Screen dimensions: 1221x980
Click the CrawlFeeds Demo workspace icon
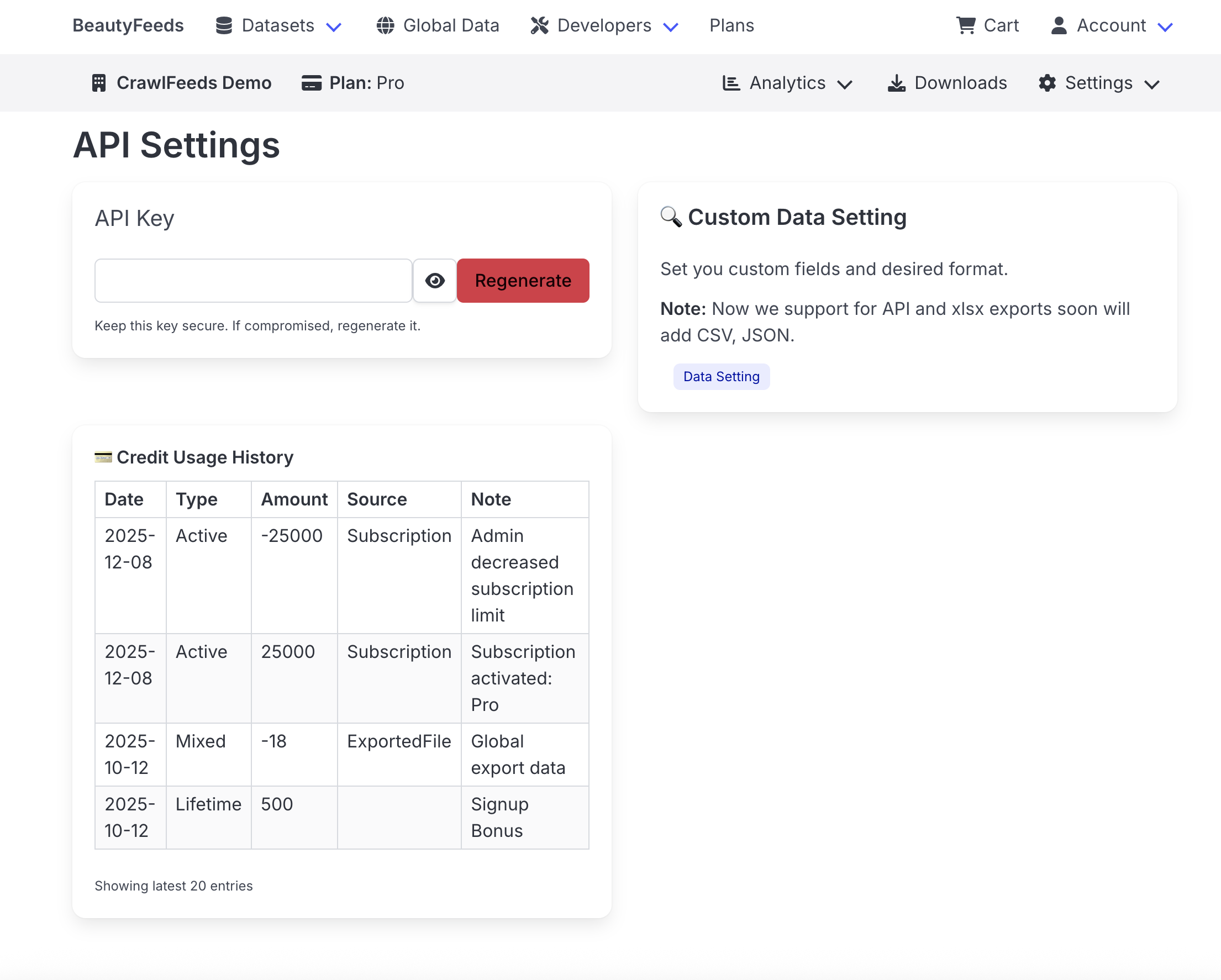[99, 83]
